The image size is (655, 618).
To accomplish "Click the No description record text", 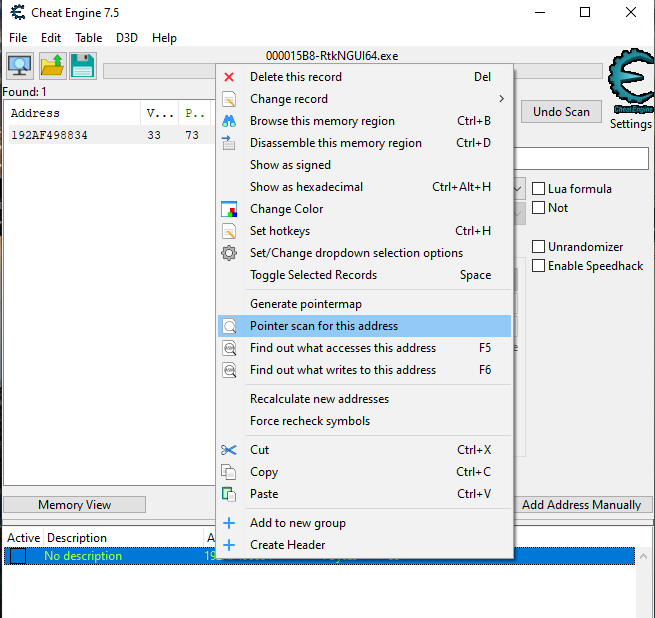I will pyautogui.click(x=83, y=556).
